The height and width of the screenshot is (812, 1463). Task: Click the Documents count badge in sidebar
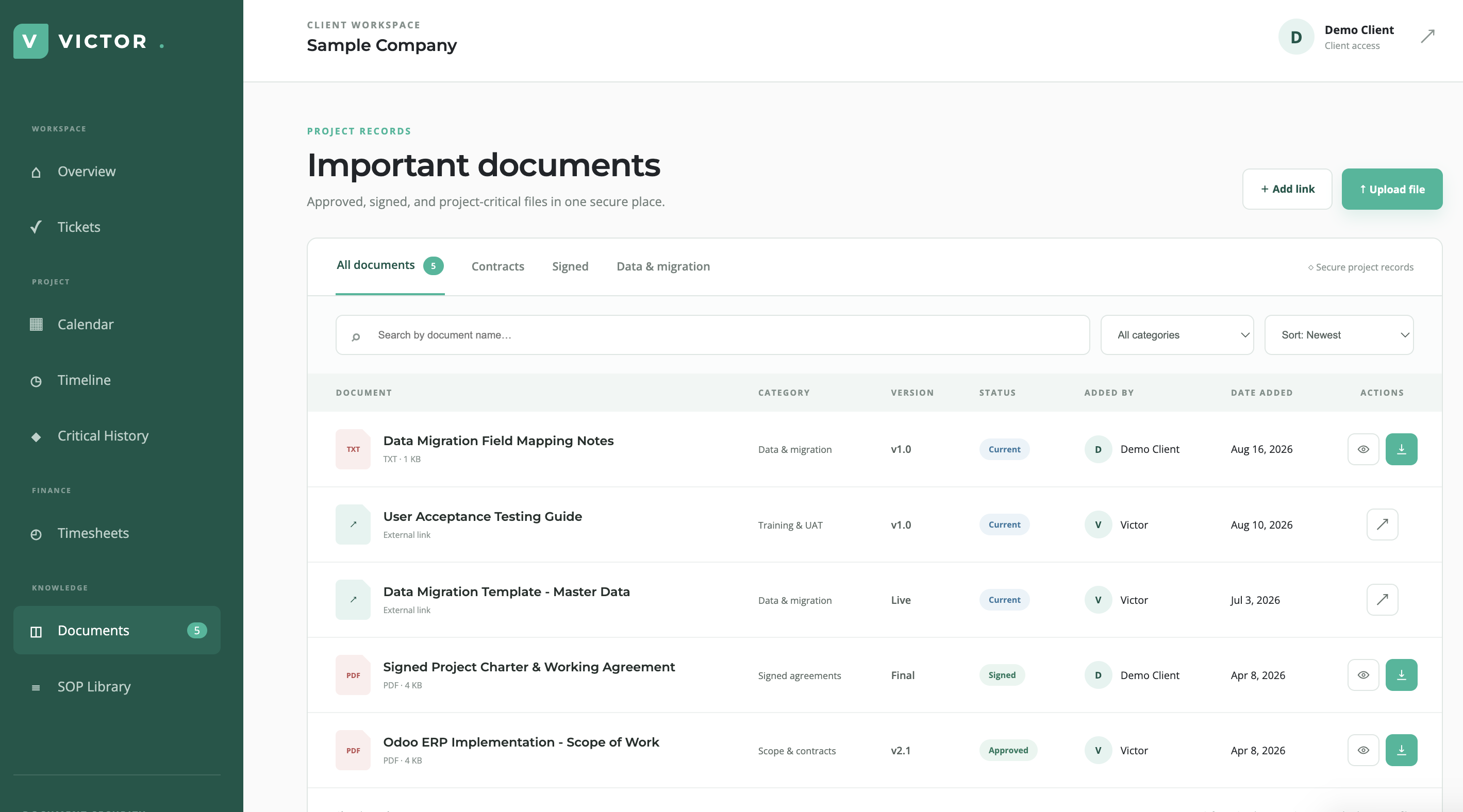click(196, 631)
